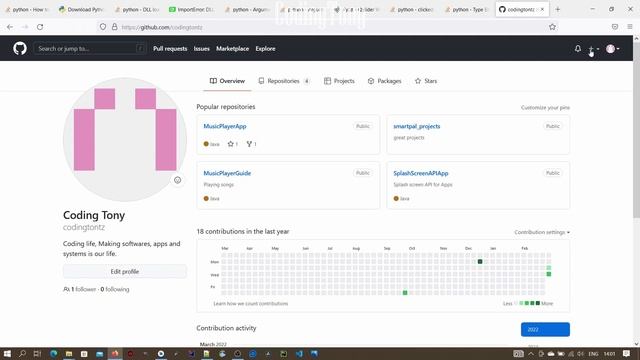Open Firefox from the taskbar
Image resolution: width=640 pixels, height=360 pixels.
[115, 353]
